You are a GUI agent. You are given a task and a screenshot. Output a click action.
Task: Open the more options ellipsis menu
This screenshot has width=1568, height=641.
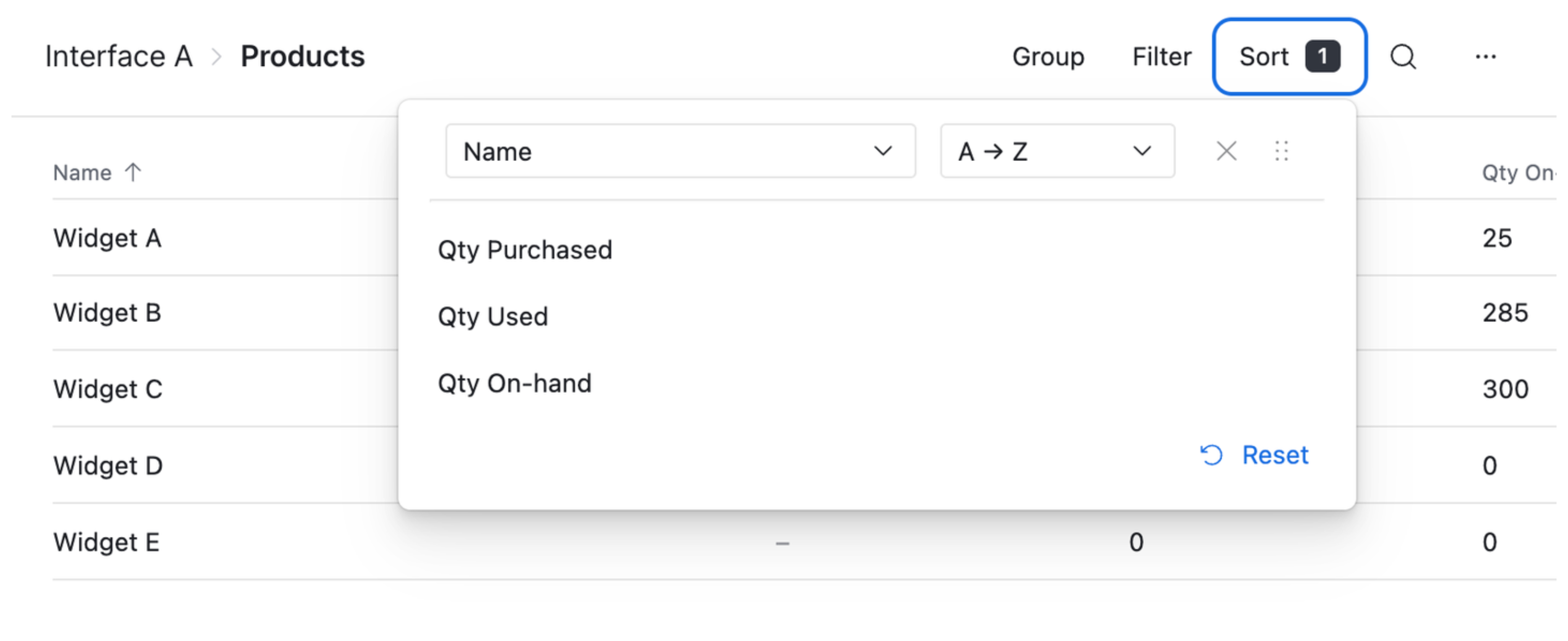pos(1486,57)
